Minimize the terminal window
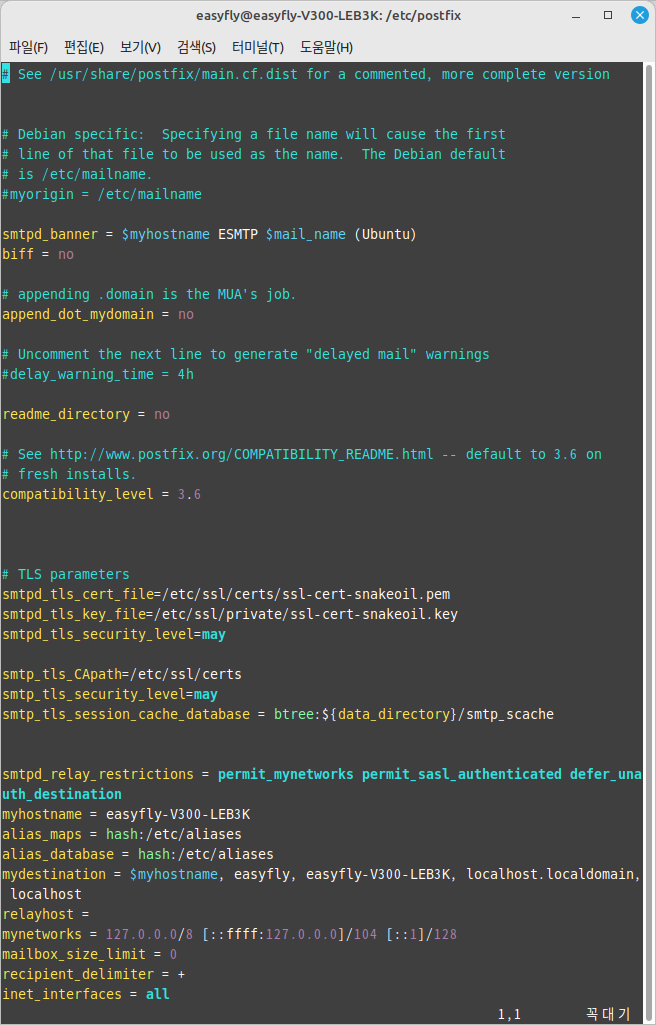The height and width of the screenshot is (1025, 656). pos(578,15)
